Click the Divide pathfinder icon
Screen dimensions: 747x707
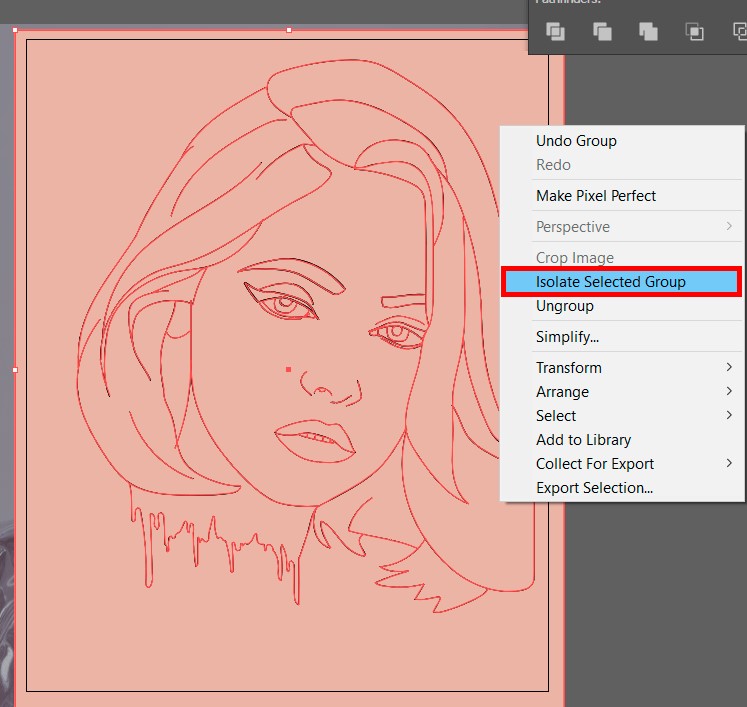coord(555,31)
